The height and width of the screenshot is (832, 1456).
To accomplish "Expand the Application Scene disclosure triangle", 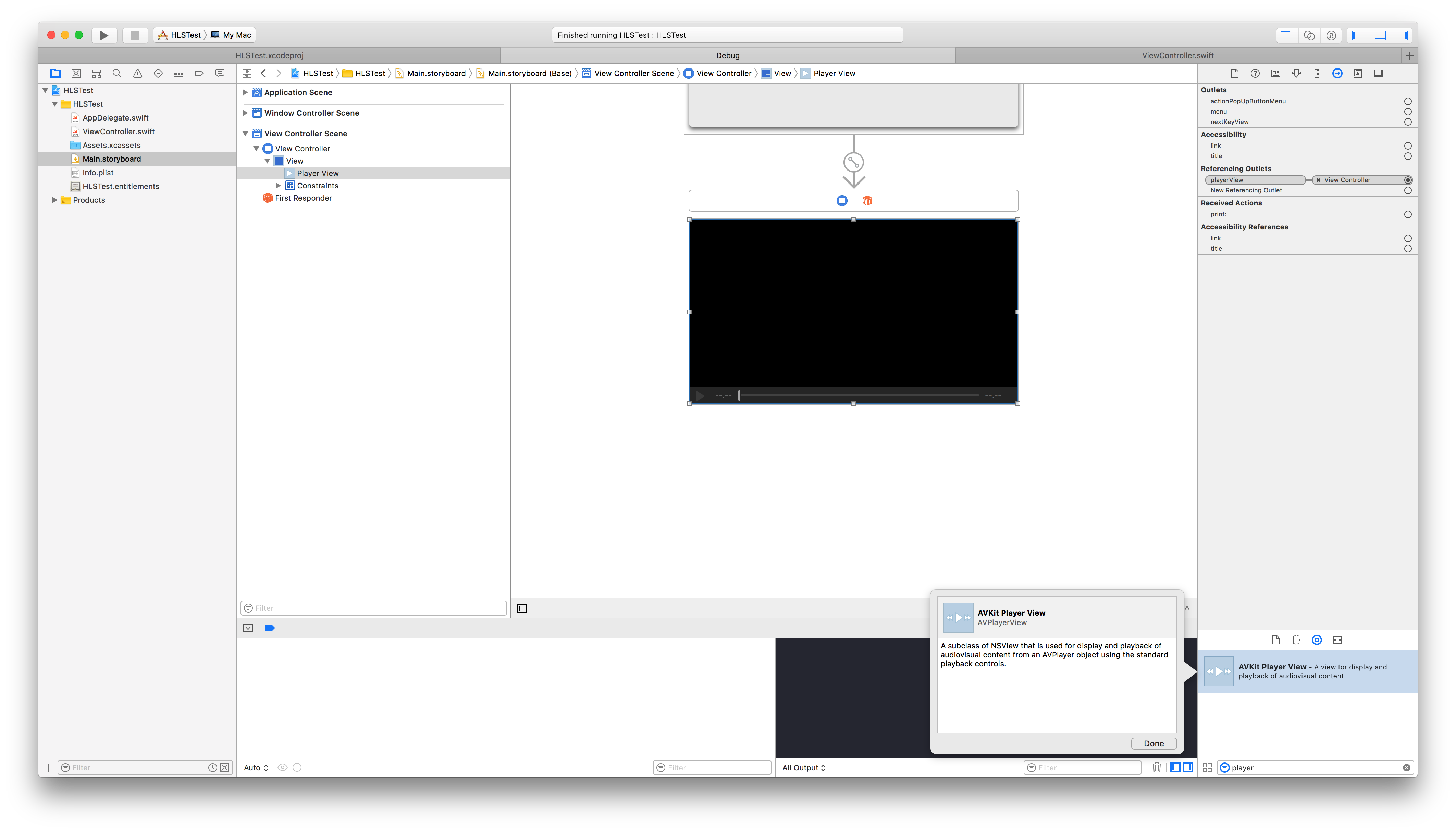I will point(245,92).
